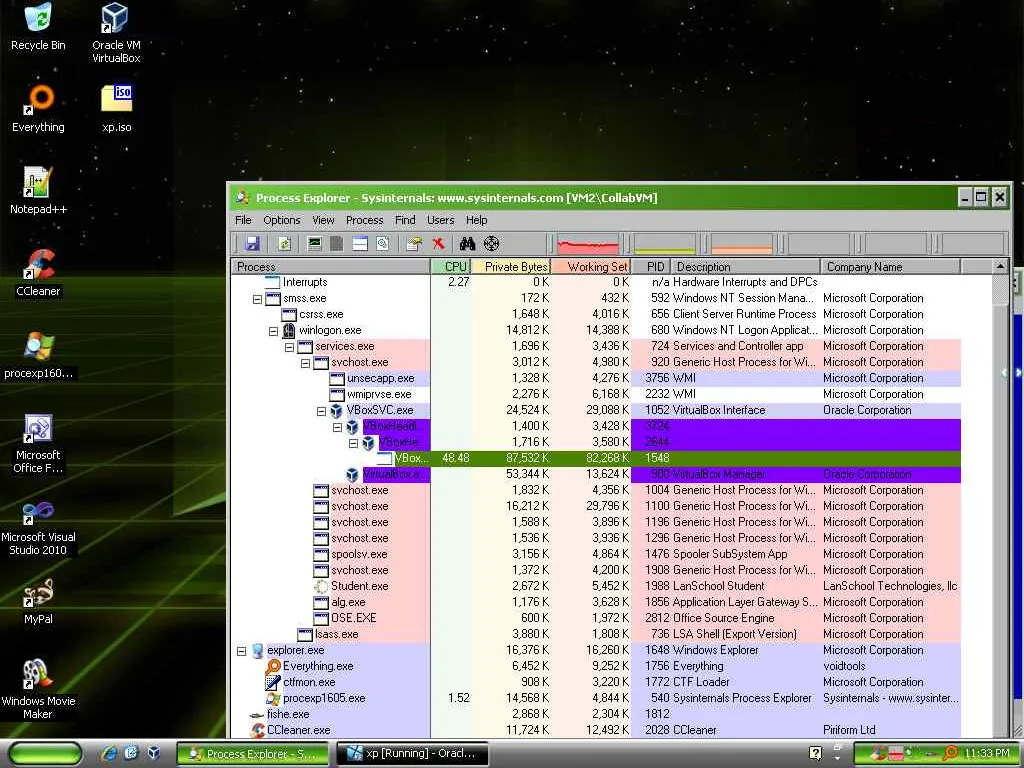Screen dimensions: 1024x768
Task: Click the DLL/handle view toolbar icon
Action: 383,244
